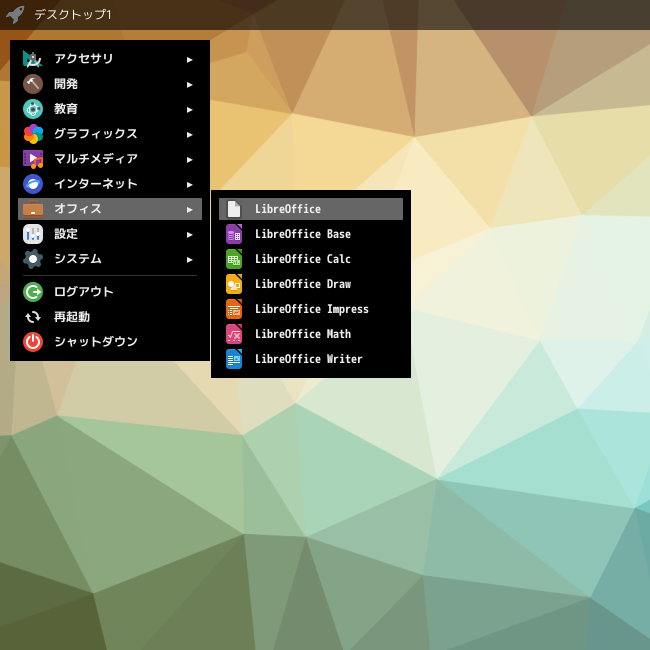
Task: Open the システム menu entry
Action: point(110,259)
